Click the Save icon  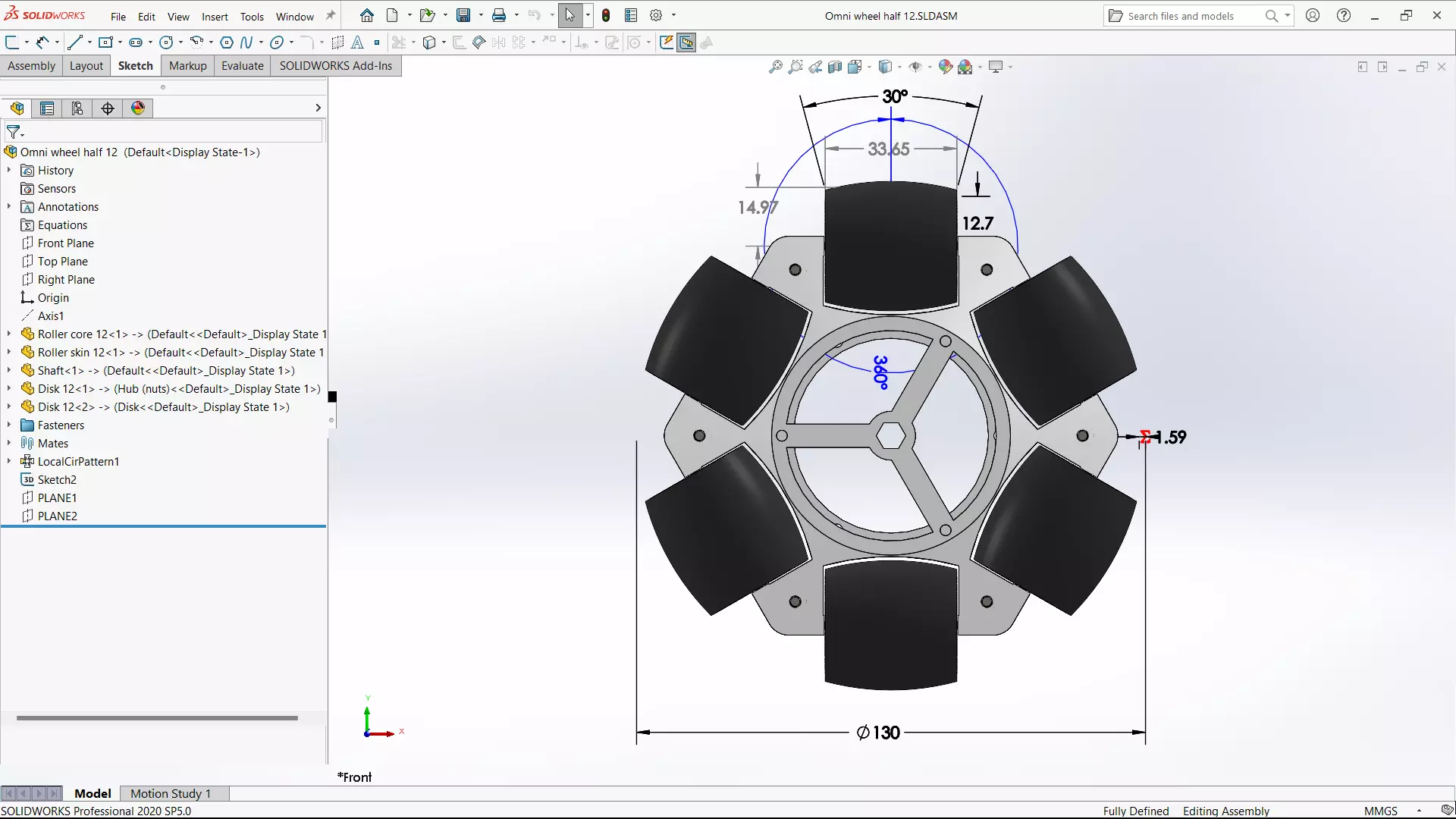tap(463, 15)
